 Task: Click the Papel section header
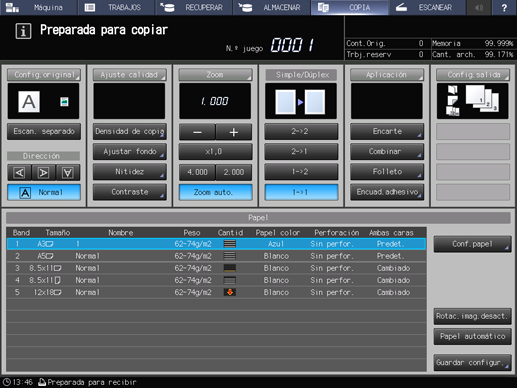click(258, 218)
